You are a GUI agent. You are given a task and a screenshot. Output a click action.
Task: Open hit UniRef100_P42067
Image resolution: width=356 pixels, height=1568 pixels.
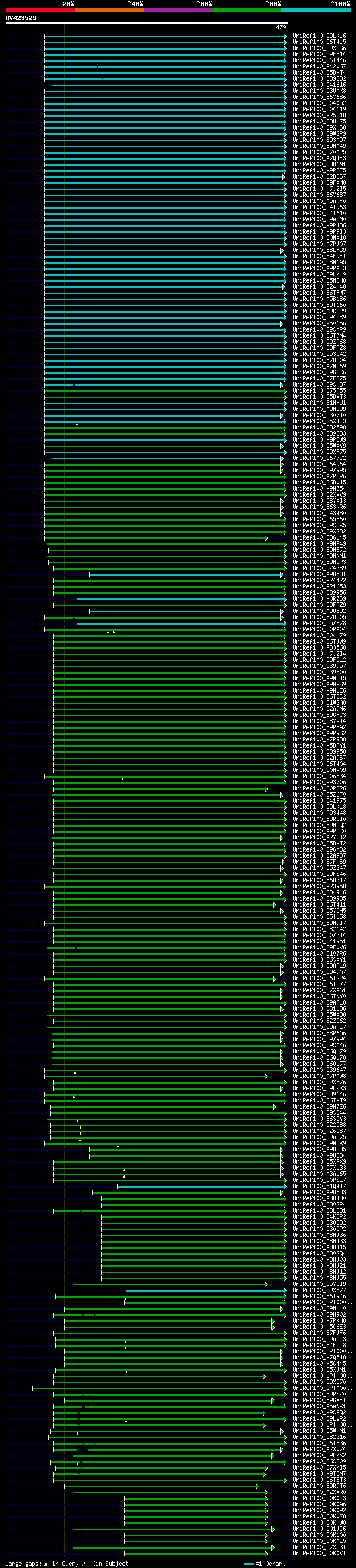319,66
